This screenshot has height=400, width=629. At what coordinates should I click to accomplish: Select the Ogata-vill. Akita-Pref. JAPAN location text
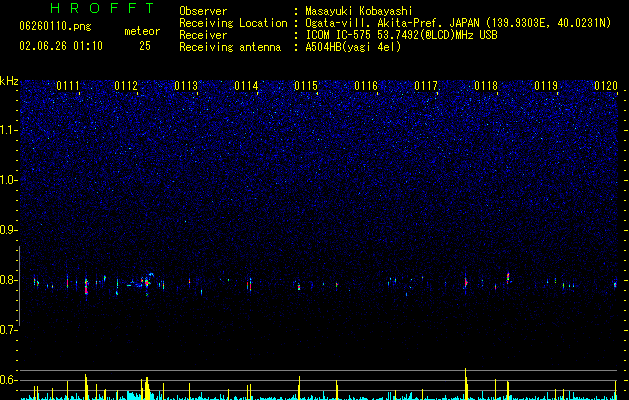(458, 23)
